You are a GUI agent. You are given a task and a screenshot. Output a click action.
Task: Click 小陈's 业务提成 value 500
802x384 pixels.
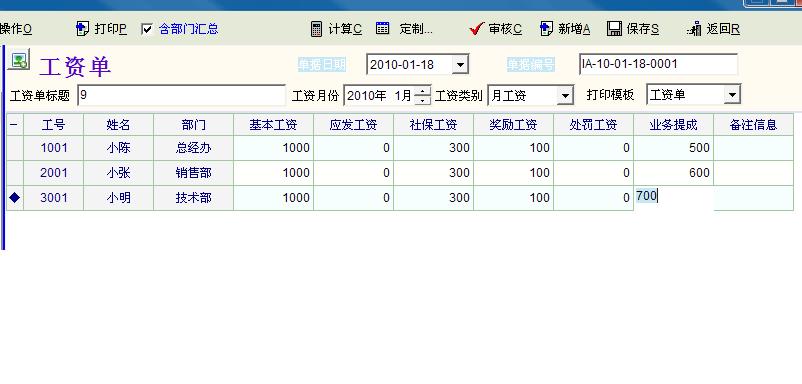tap(674, 148)
